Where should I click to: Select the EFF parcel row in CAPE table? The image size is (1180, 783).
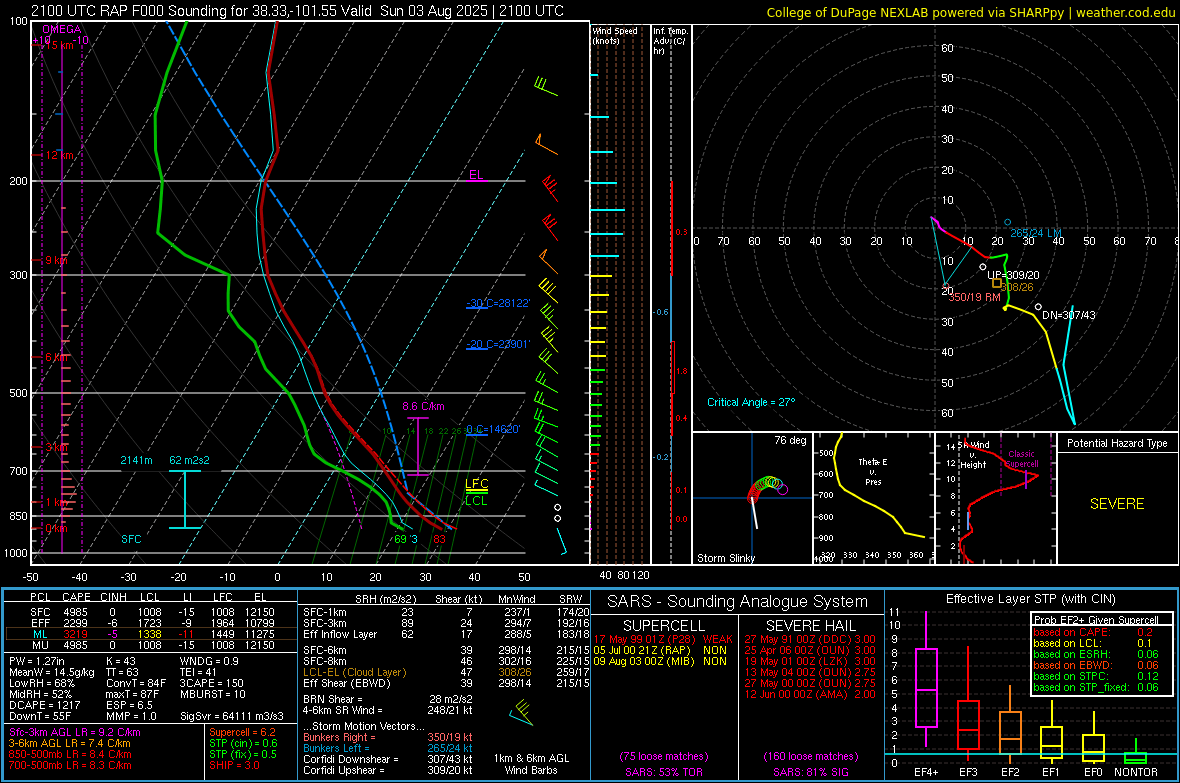pos(151,623)
